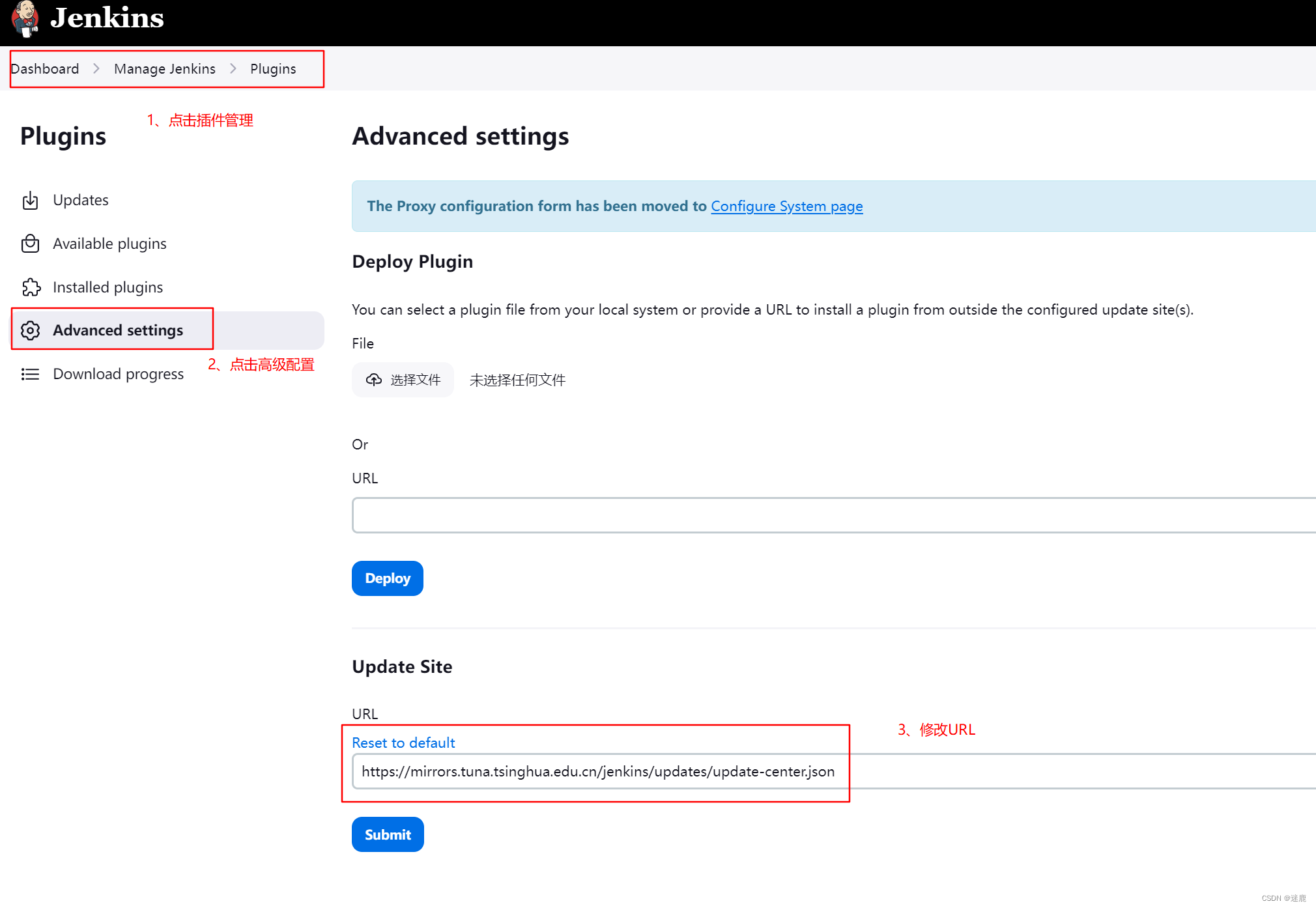1316x908 pixels.
Task: Select Advanced settings sidebar item
Action: coord(167,330)
